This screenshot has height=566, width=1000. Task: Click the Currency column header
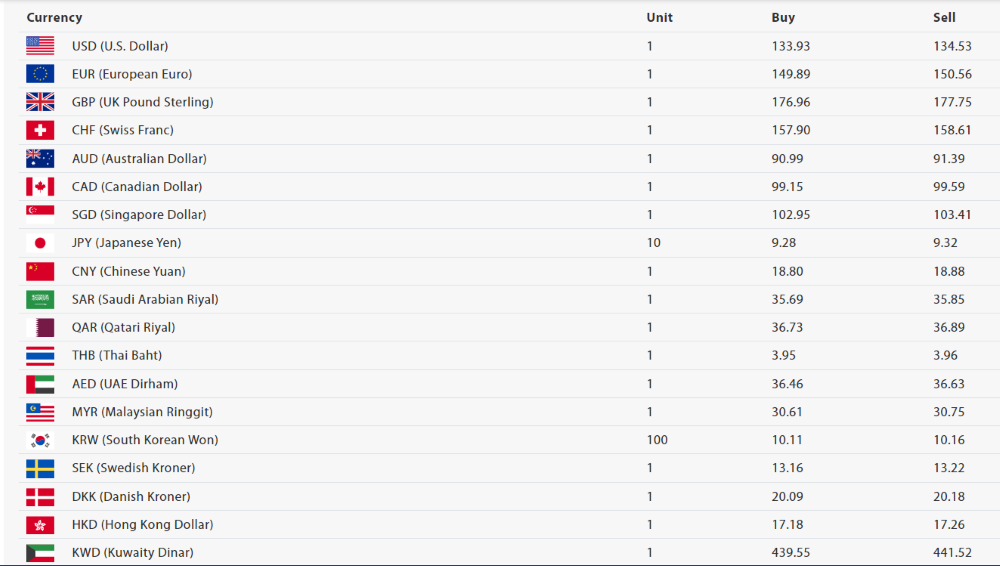pyautogui.click(x=54, y=18)
